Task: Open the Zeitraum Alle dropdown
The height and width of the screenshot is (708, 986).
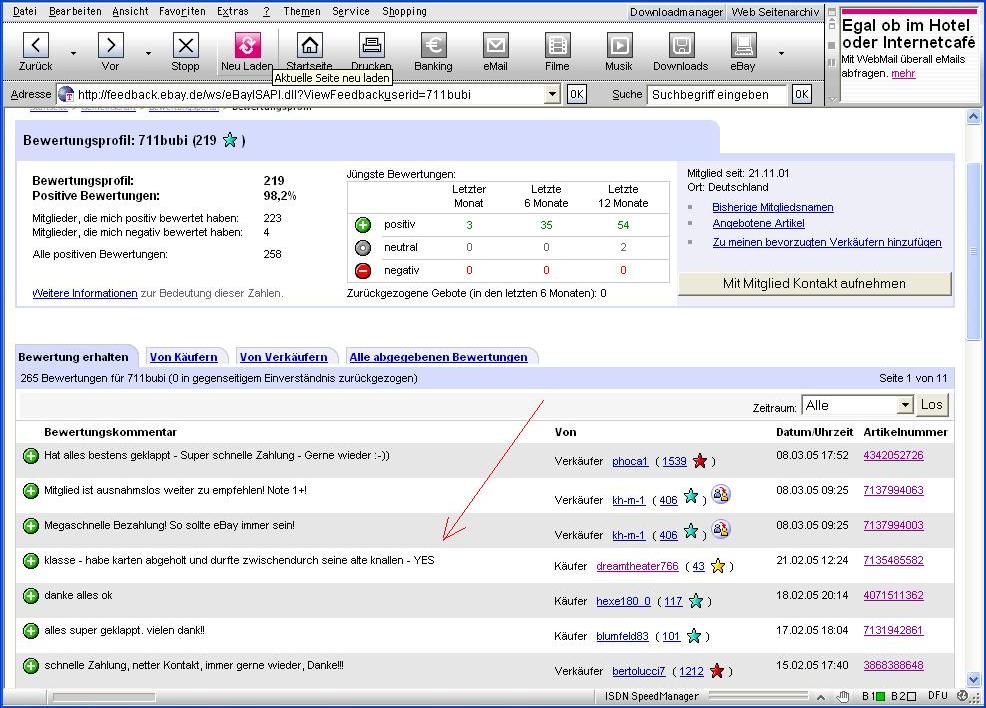Action: tap(905, 405)
